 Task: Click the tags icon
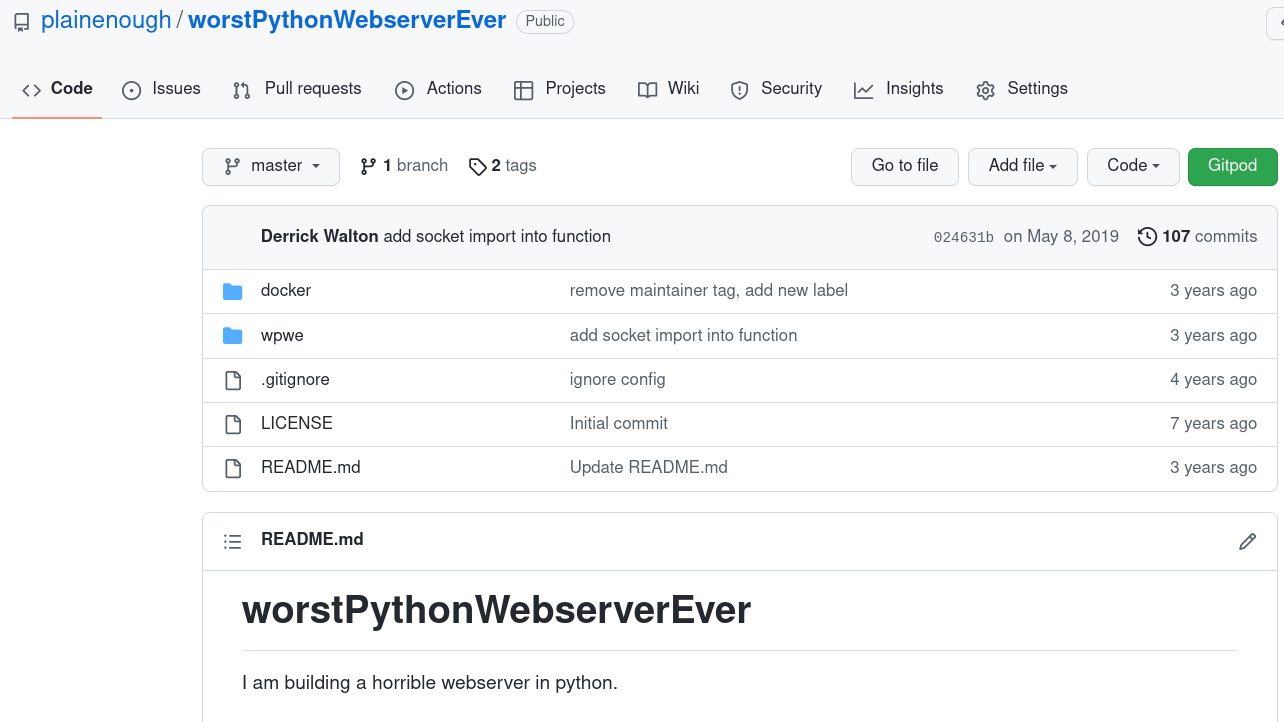478,166
